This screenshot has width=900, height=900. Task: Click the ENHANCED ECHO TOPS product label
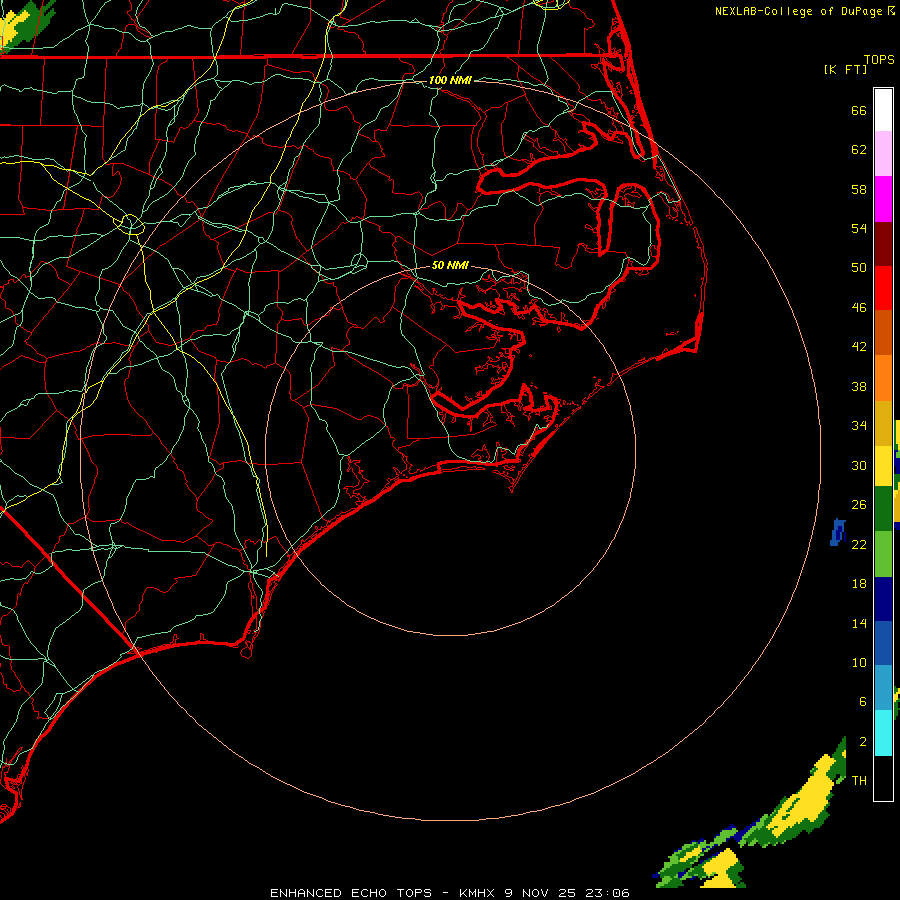[351, 893]
